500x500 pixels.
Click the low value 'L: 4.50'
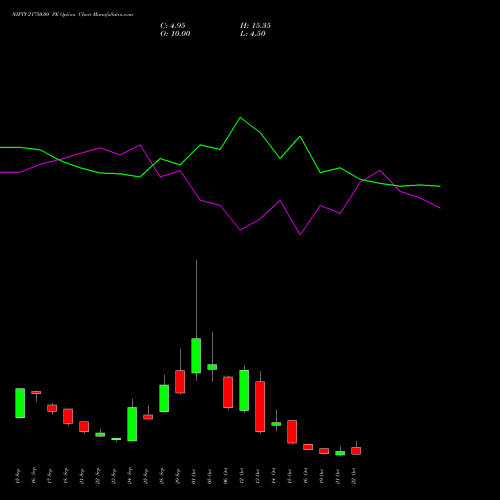[253, 34]
